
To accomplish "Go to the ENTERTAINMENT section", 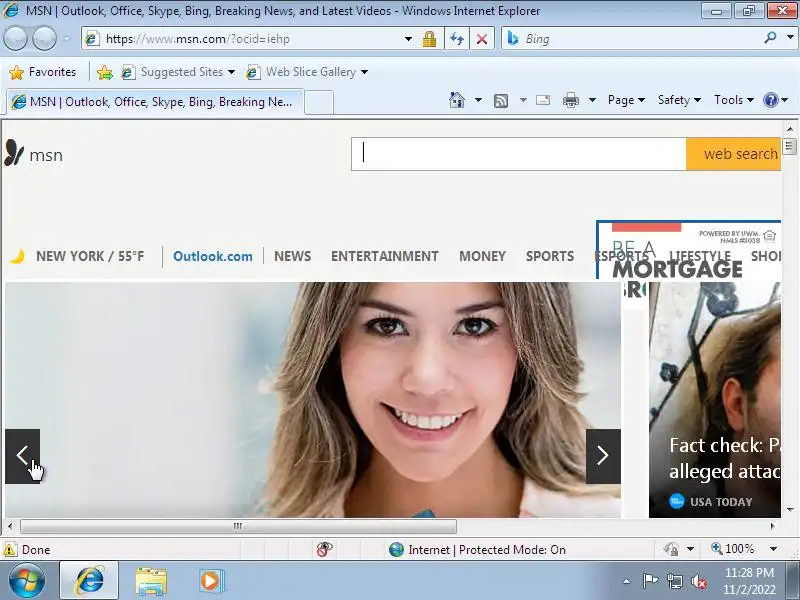I will coord(385,256).
